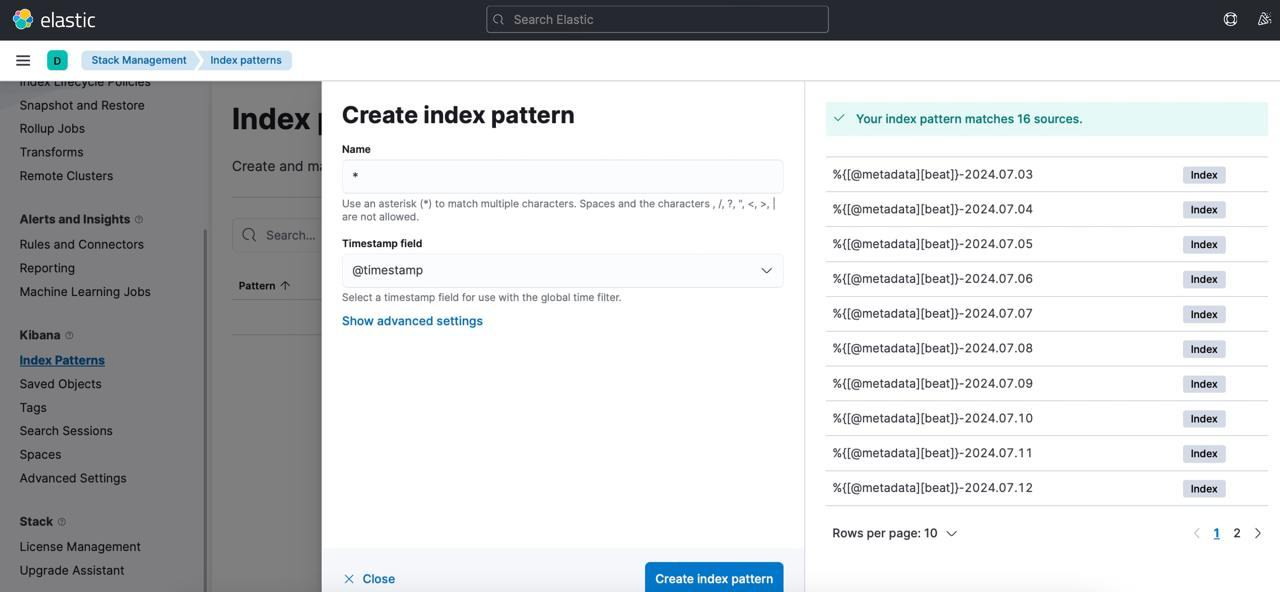The height and width of the screenshot is (592, 1280).
Task: Go to previous page arrow
Action: click(1196, 534)
